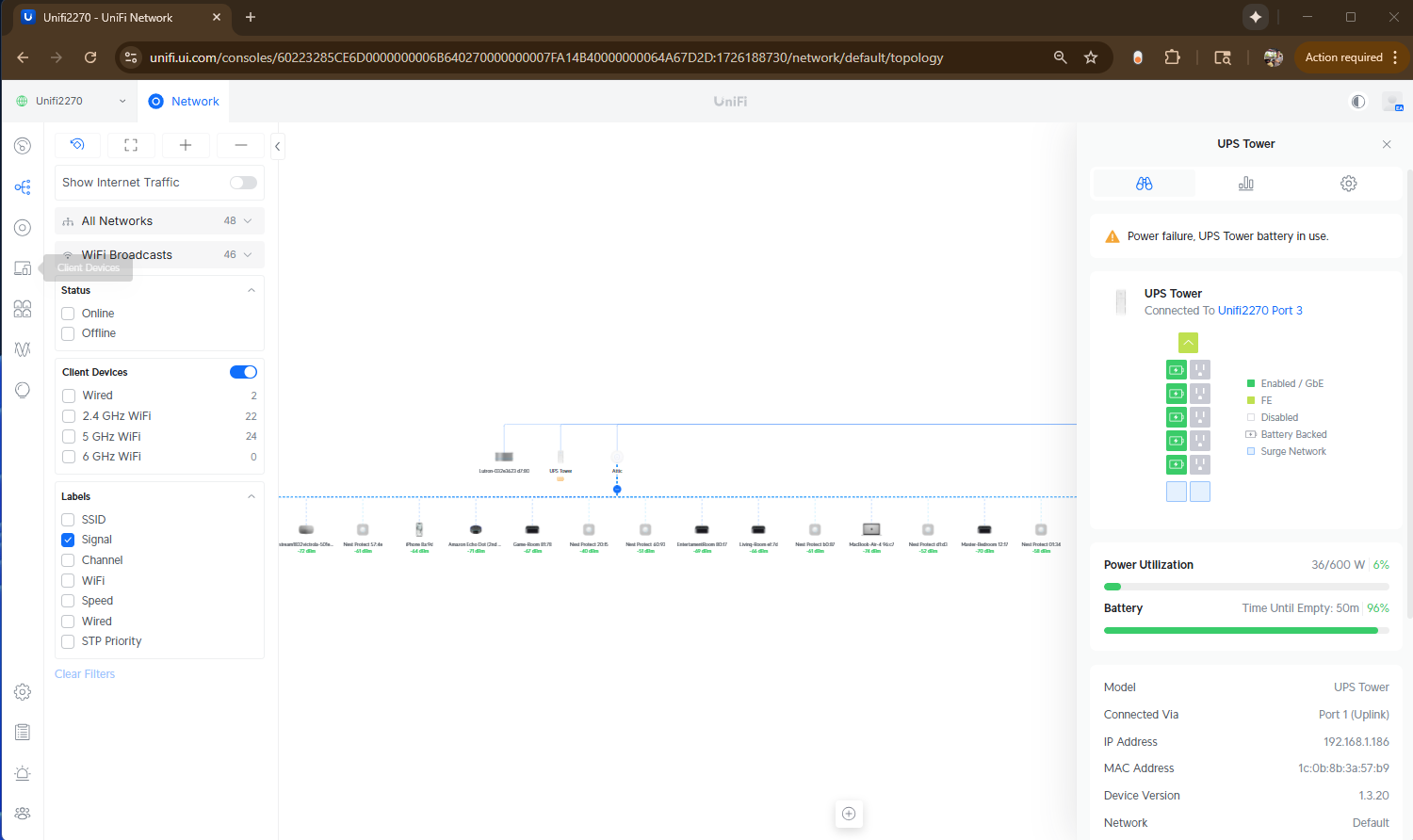Screen dimensions: 1413x840
Task: Open Client Devices from the sidebar
Action: pos(23,268)
